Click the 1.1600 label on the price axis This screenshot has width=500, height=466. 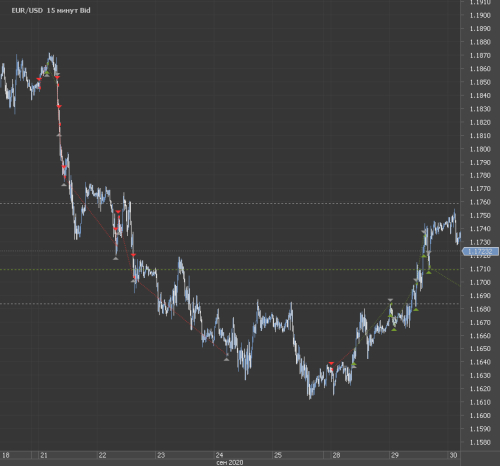[x=480, y=415]
